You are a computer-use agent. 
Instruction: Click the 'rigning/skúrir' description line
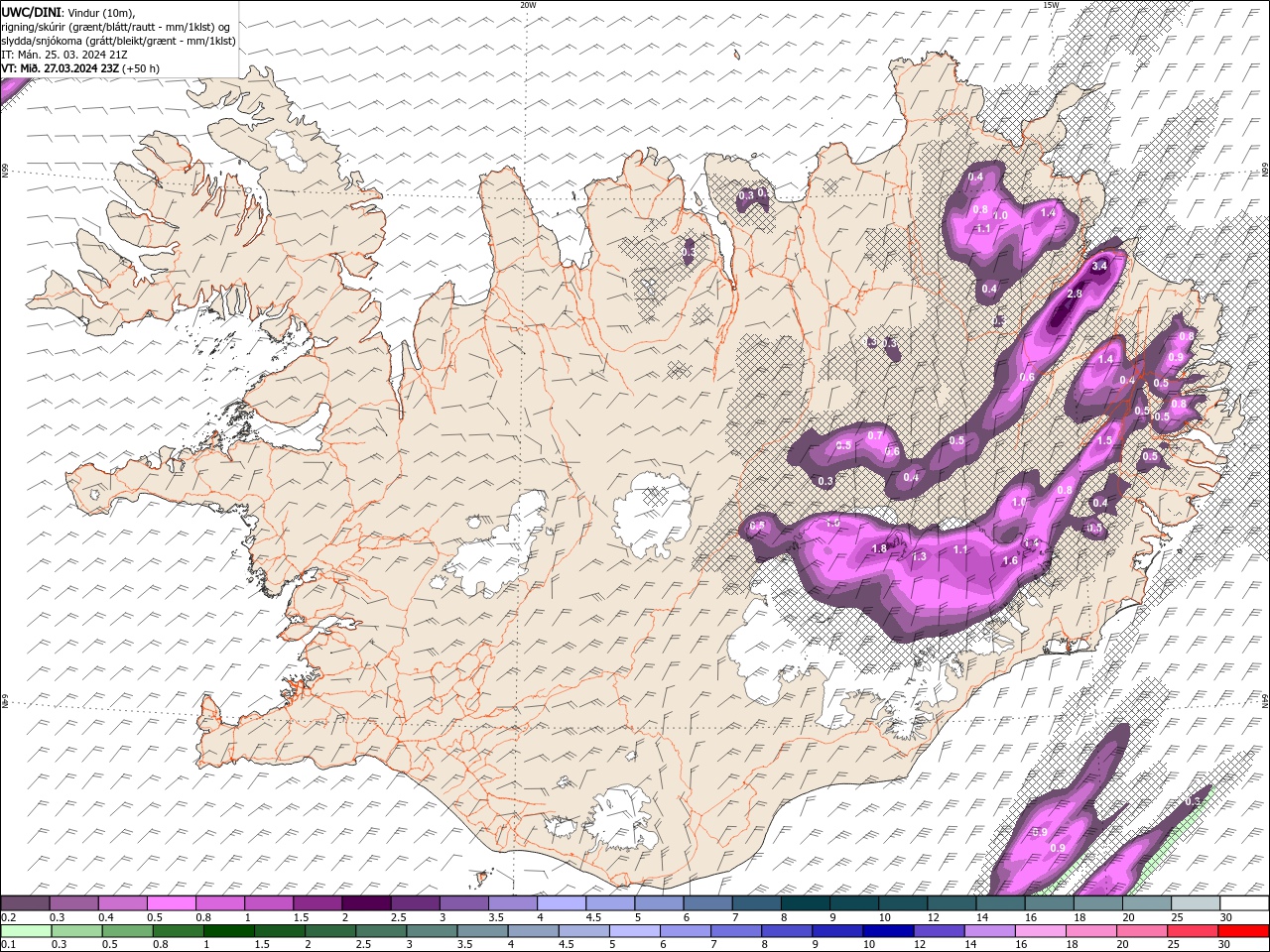tap(115, 27)
